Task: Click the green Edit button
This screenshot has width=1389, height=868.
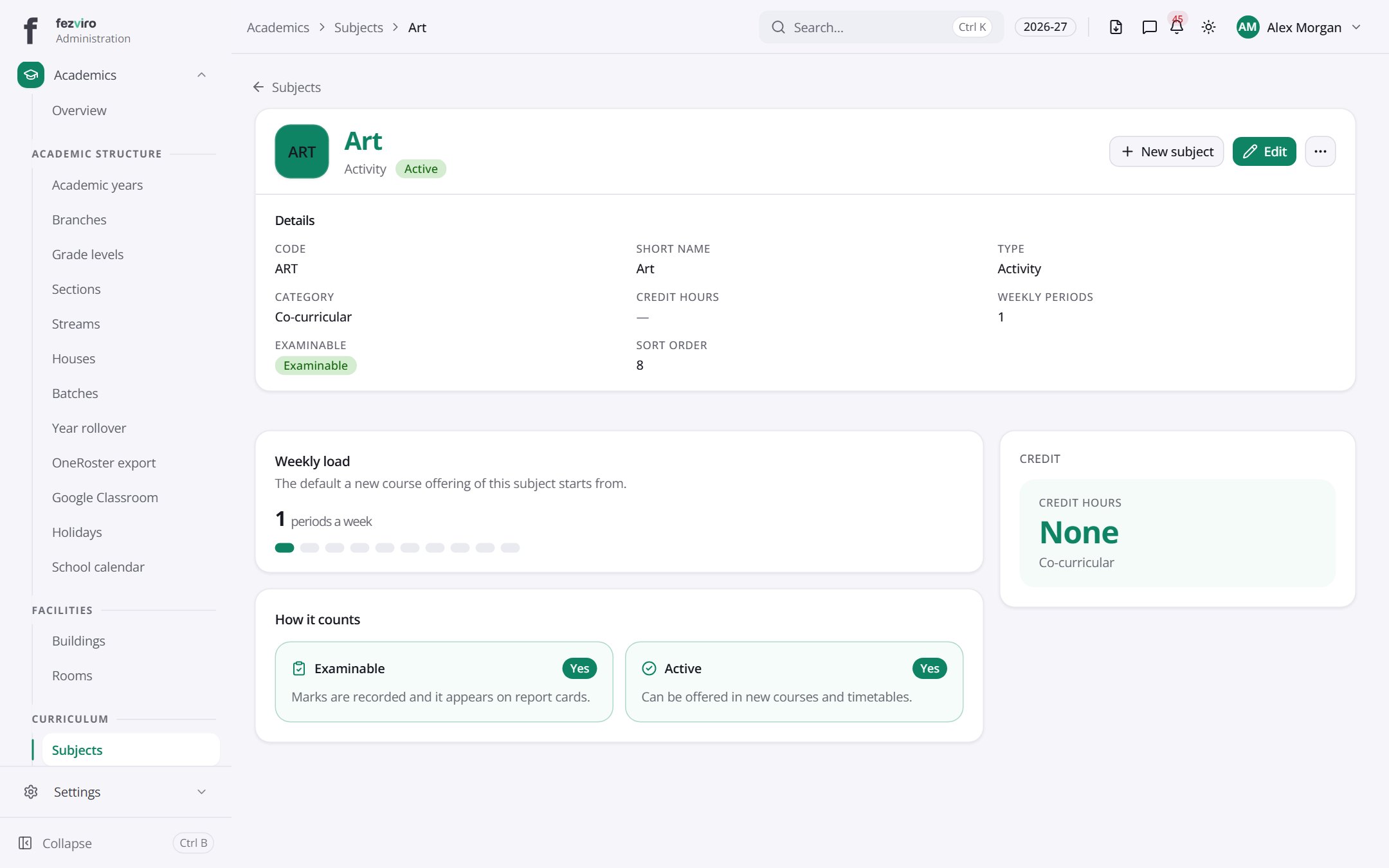Action: pos(1264,152)
